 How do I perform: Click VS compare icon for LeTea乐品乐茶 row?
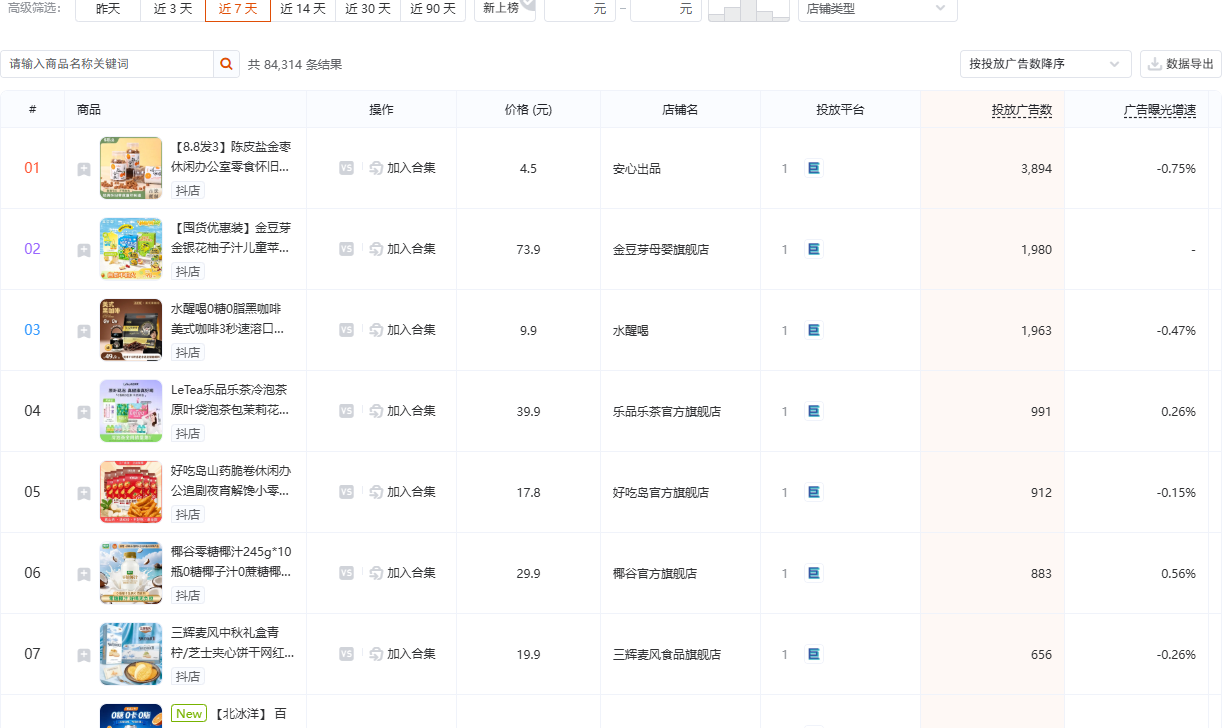[346, 411]
